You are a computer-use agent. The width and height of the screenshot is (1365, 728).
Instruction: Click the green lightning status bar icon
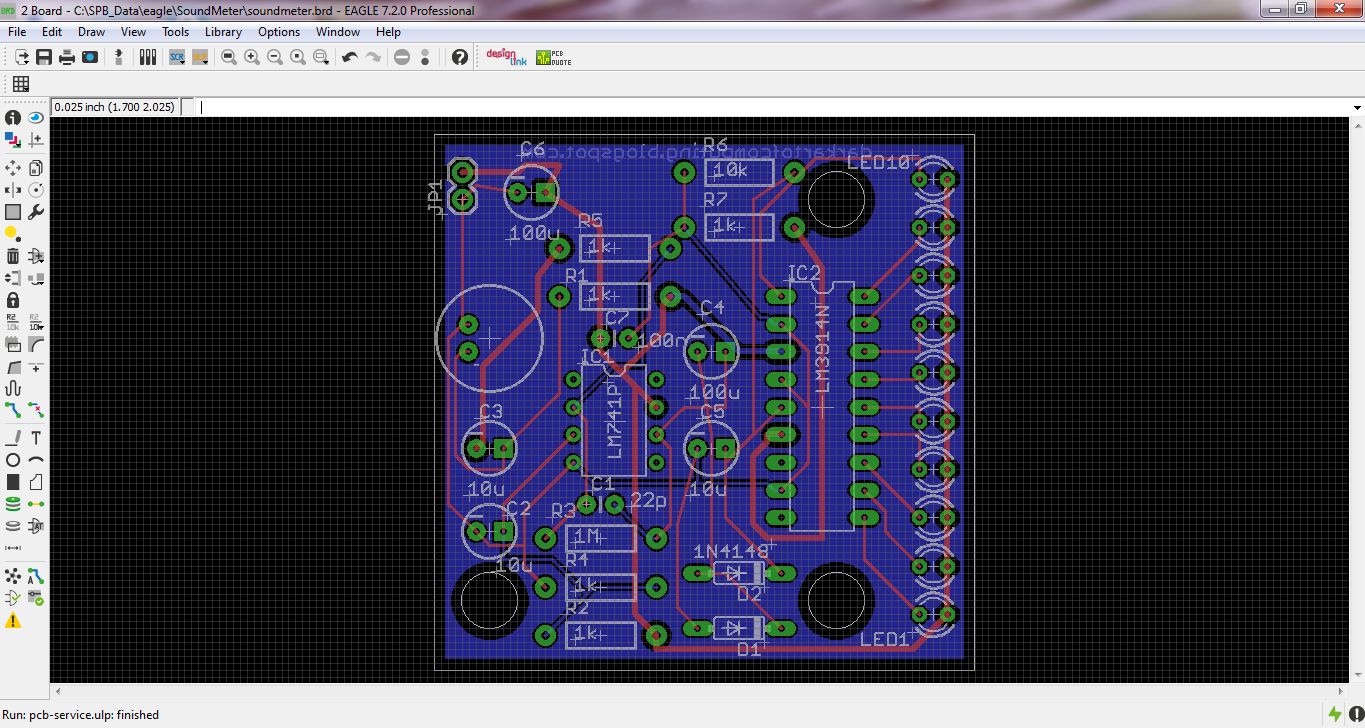(x=1335, y=714)
